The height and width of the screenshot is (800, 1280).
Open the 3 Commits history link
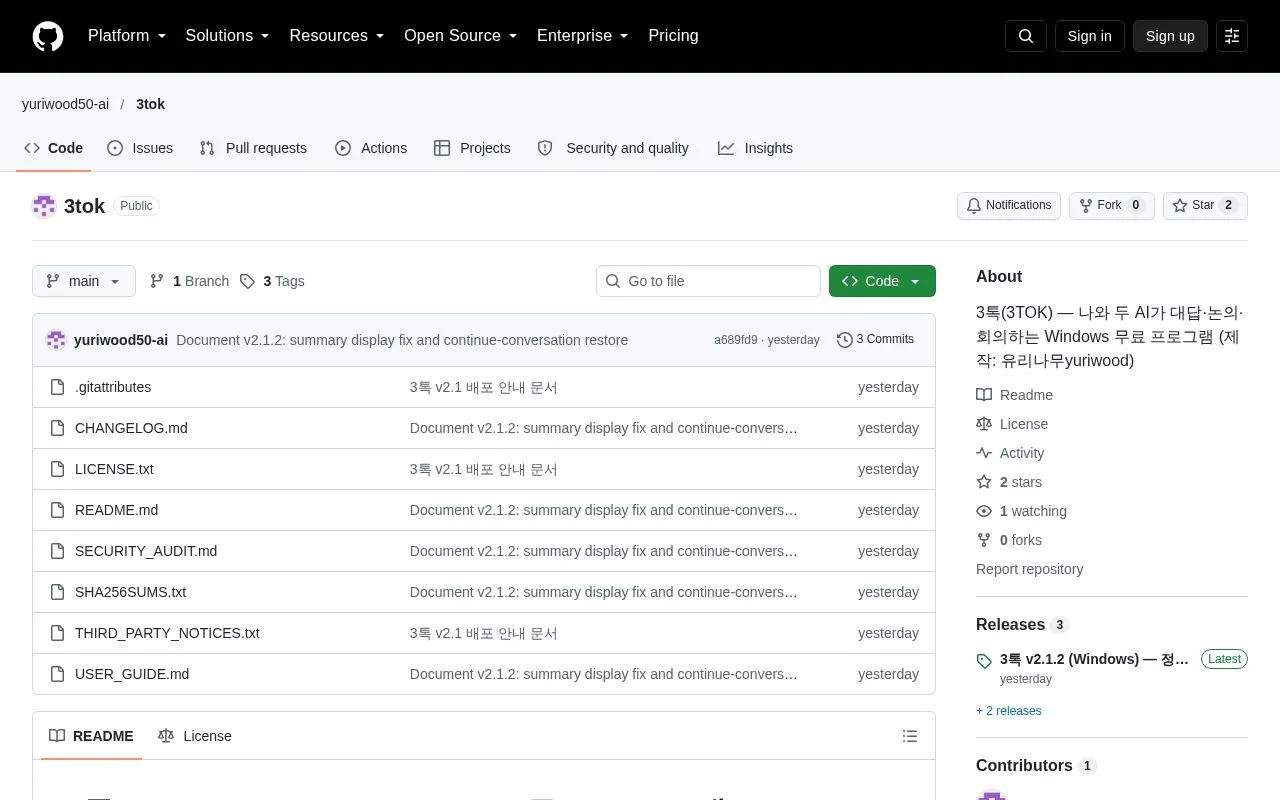(x=875, y=340)
